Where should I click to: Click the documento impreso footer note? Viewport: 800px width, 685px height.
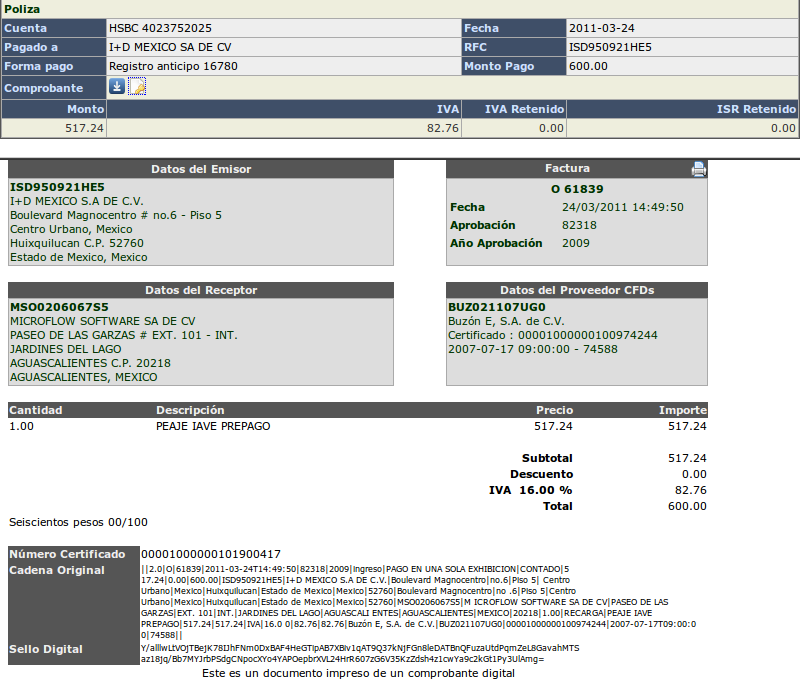[x=358, y=673]
